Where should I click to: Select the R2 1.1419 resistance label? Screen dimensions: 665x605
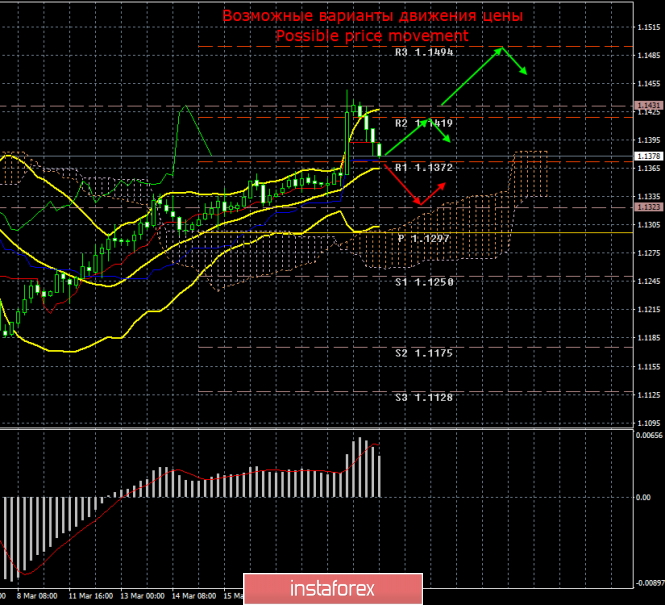click(x=424, y=123)
